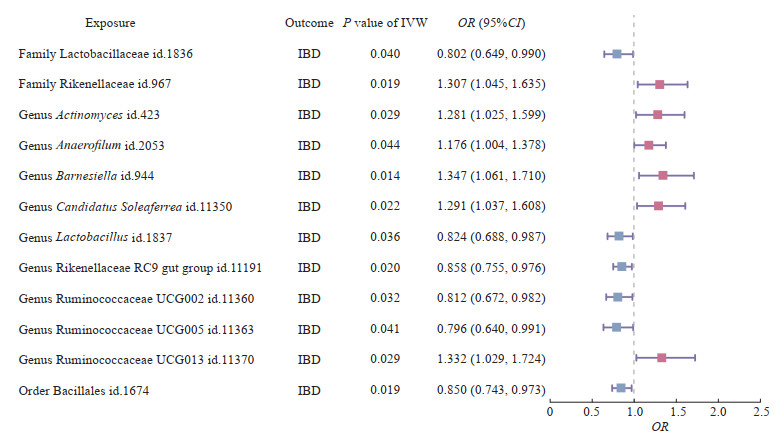Click the 1.0 tick on the OR axis
The image size is (778, 436).
click(633, 412)
